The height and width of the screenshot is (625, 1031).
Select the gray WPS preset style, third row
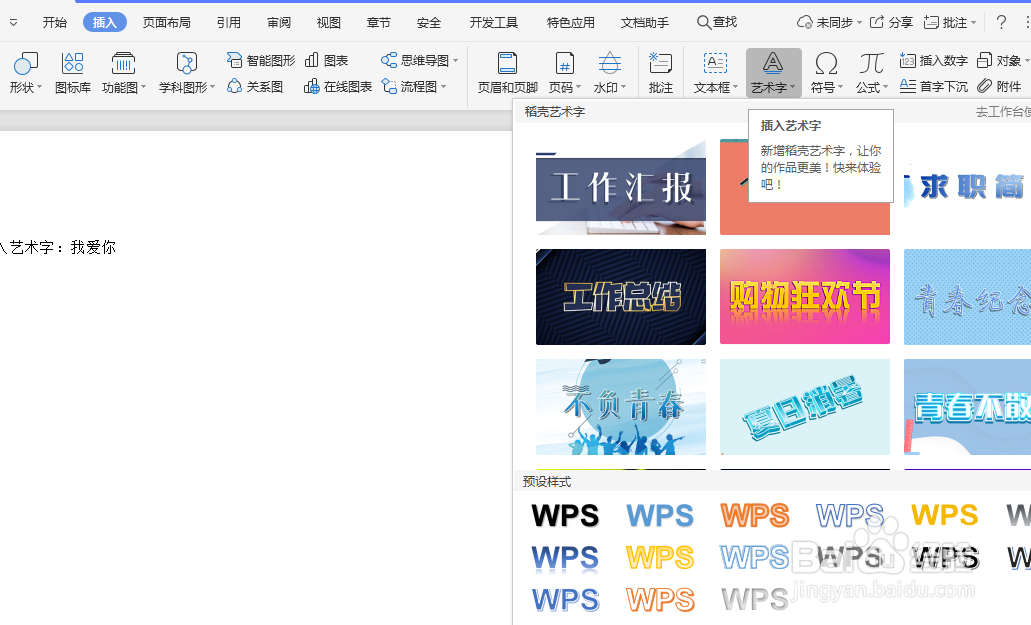[x=755, y=599]
